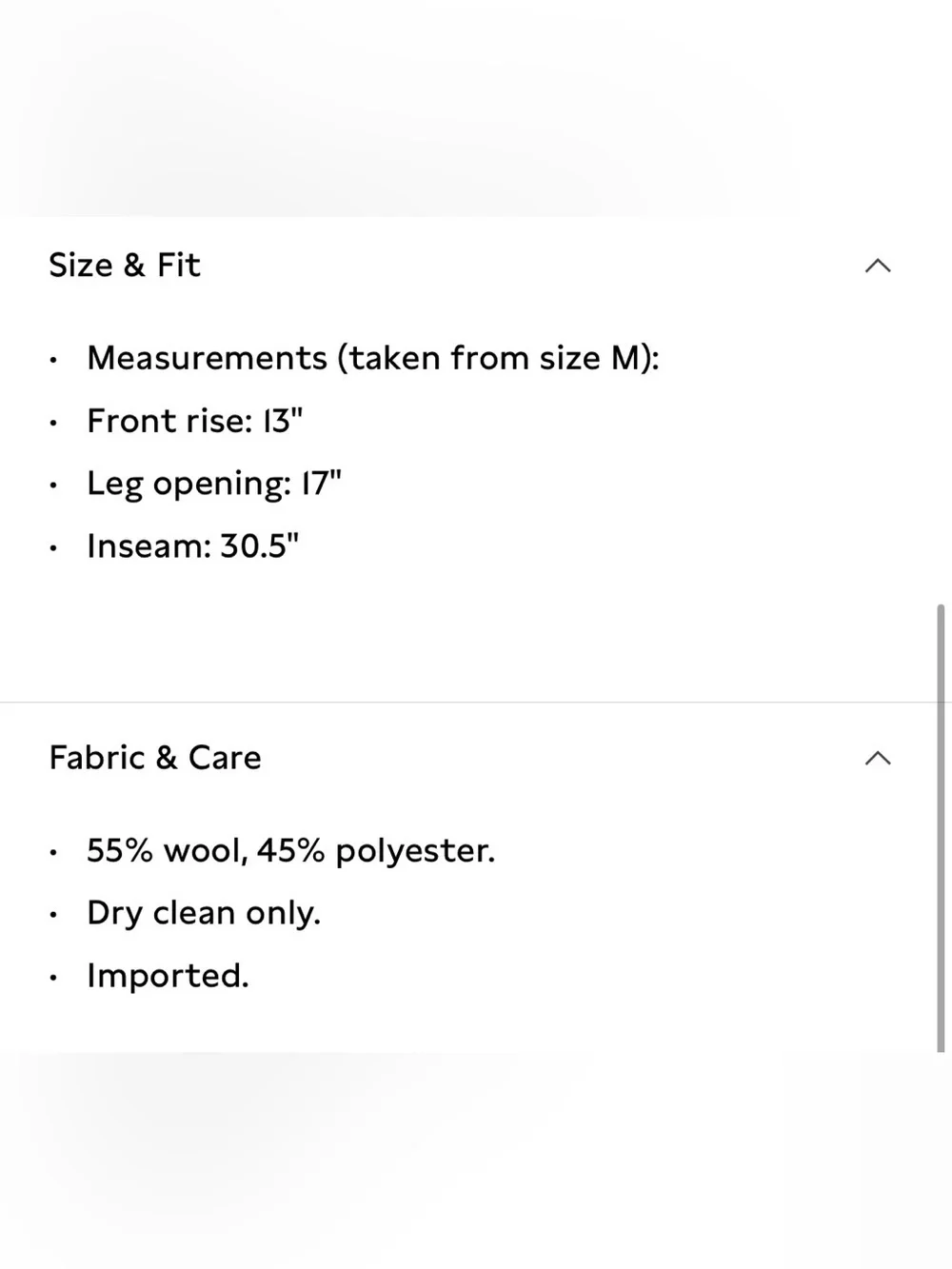952x1269 pixels.
Task: Collapse the Size & Fit chevron
Action: tap(878, 266)
